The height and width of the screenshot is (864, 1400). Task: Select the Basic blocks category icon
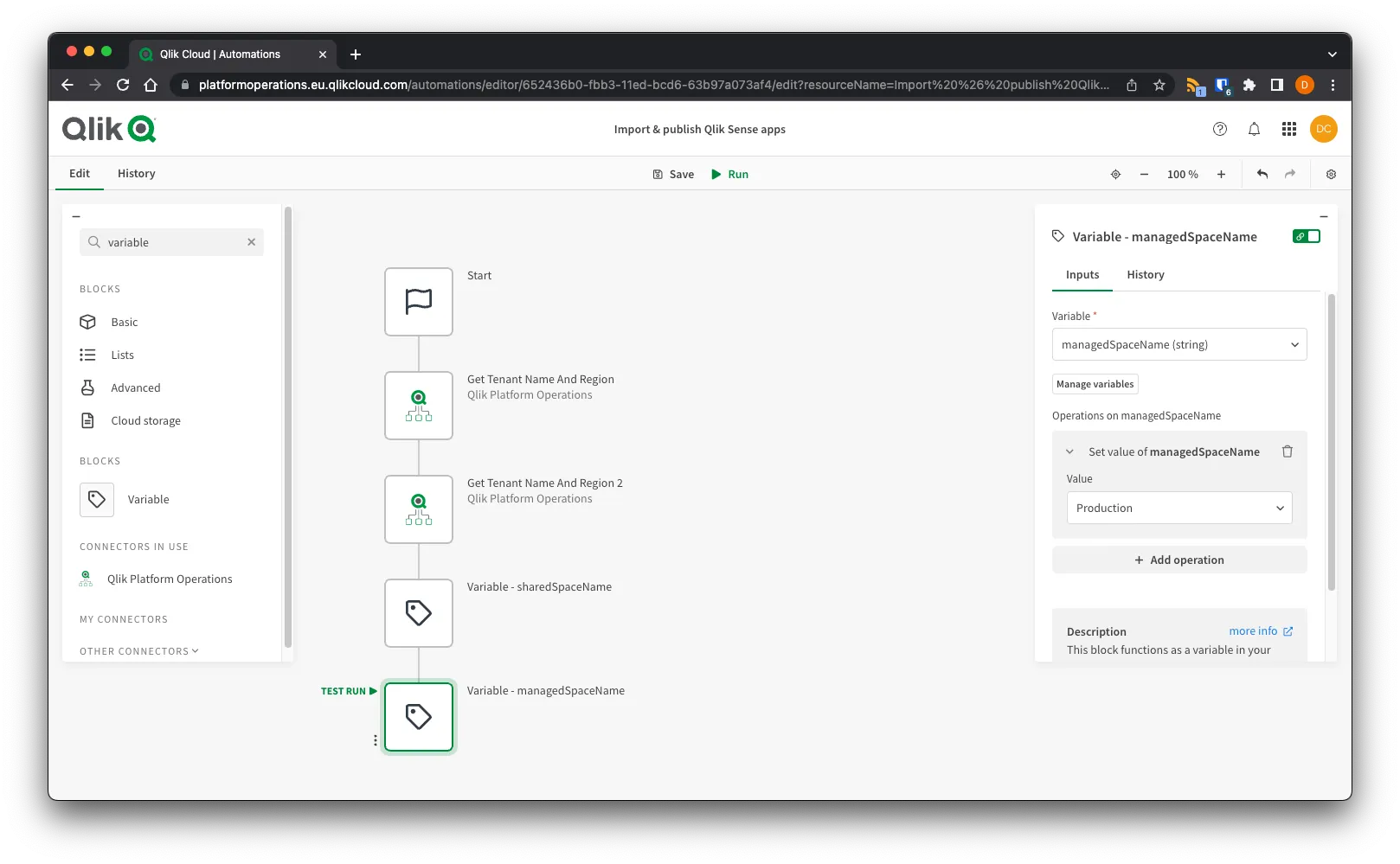[87, 322]
